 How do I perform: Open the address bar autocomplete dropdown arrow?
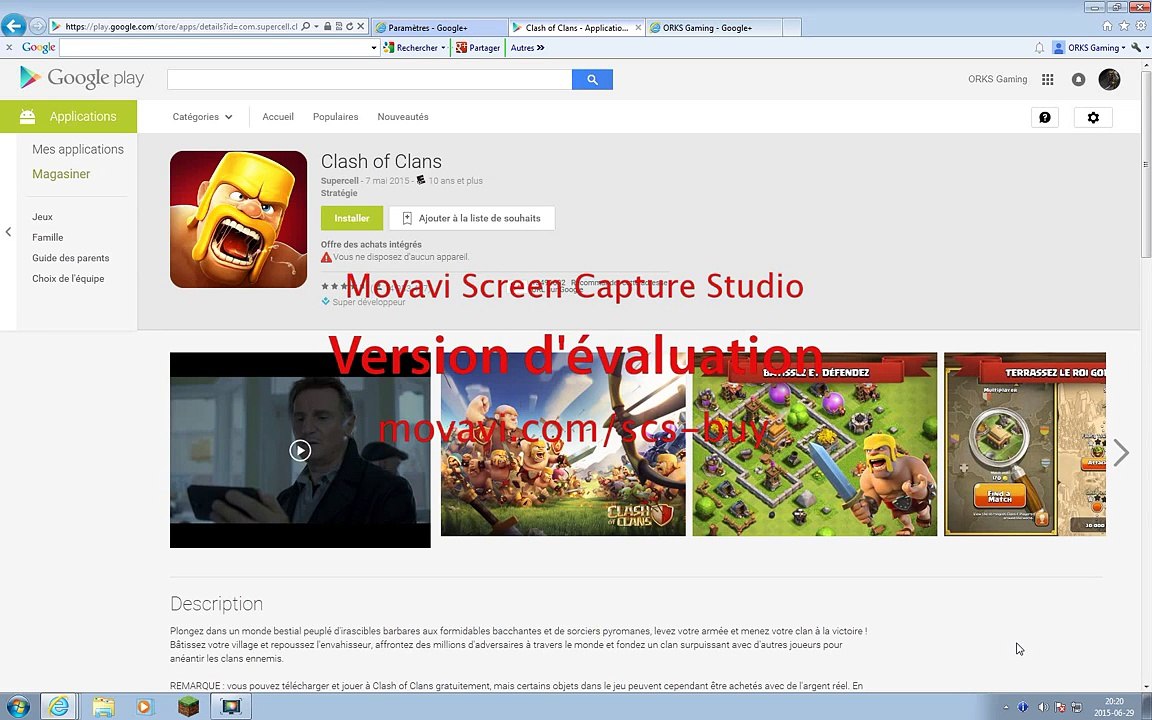coord(316,26)
